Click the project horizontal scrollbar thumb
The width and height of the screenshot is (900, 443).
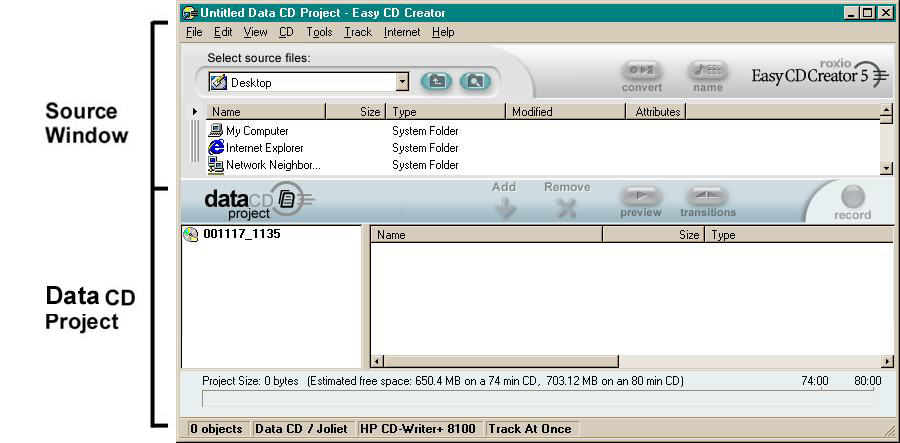(501, 362)
